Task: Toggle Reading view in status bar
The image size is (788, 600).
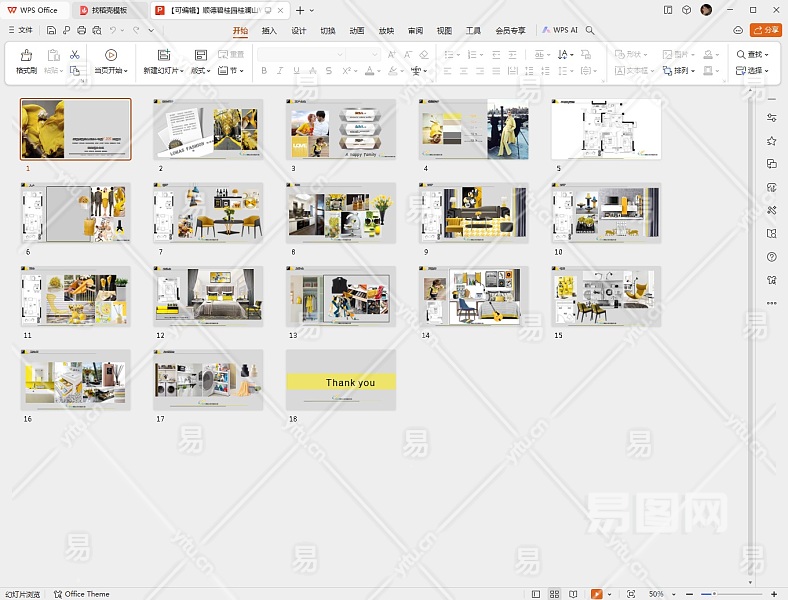Action: coord(575,594)
